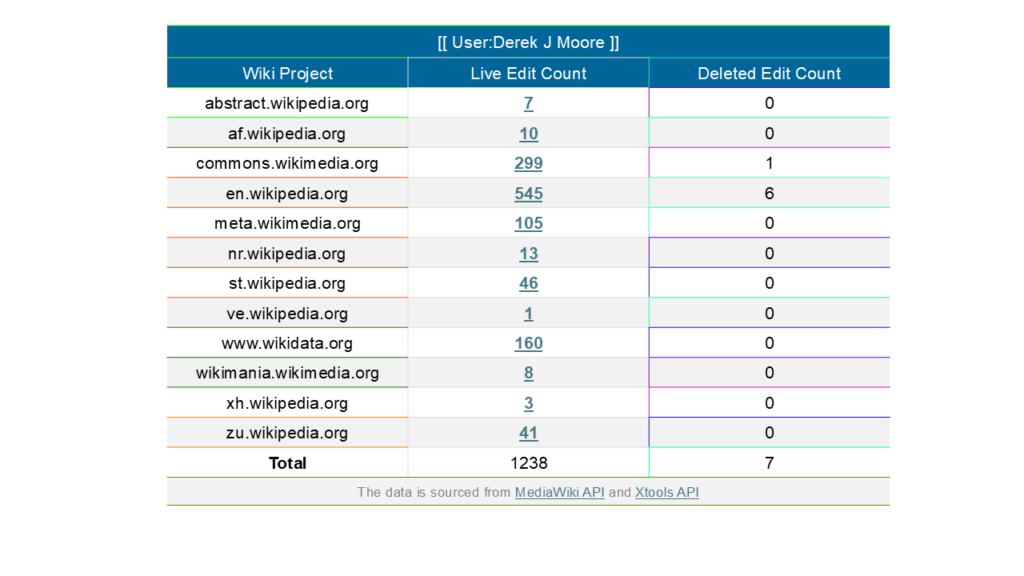Viewport: 1024px width, 576px height.
Task: Click the Total row label
Action: [x=287, y=463]
